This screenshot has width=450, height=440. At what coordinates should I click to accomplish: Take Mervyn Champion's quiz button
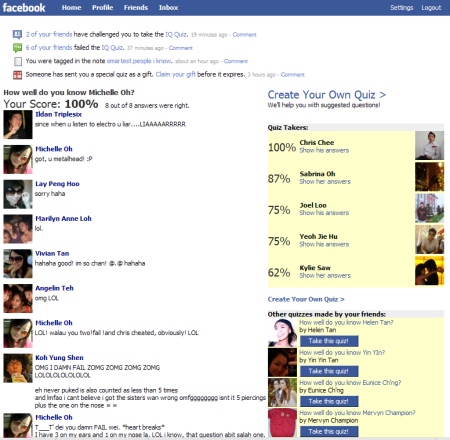click(329, 431)
